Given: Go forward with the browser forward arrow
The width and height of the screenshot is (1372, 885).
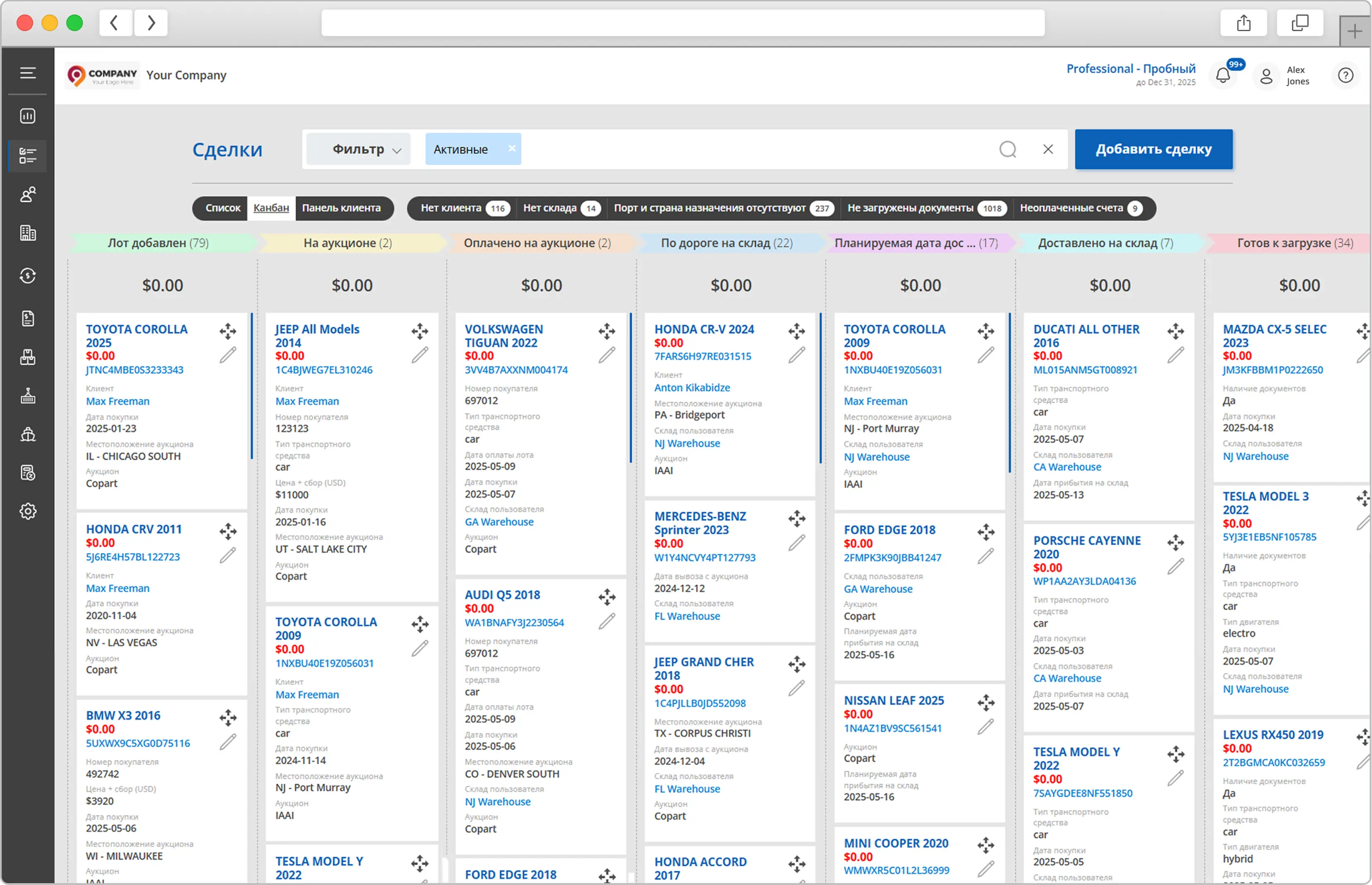Looking at the screenshot, I should click(151, 23).
